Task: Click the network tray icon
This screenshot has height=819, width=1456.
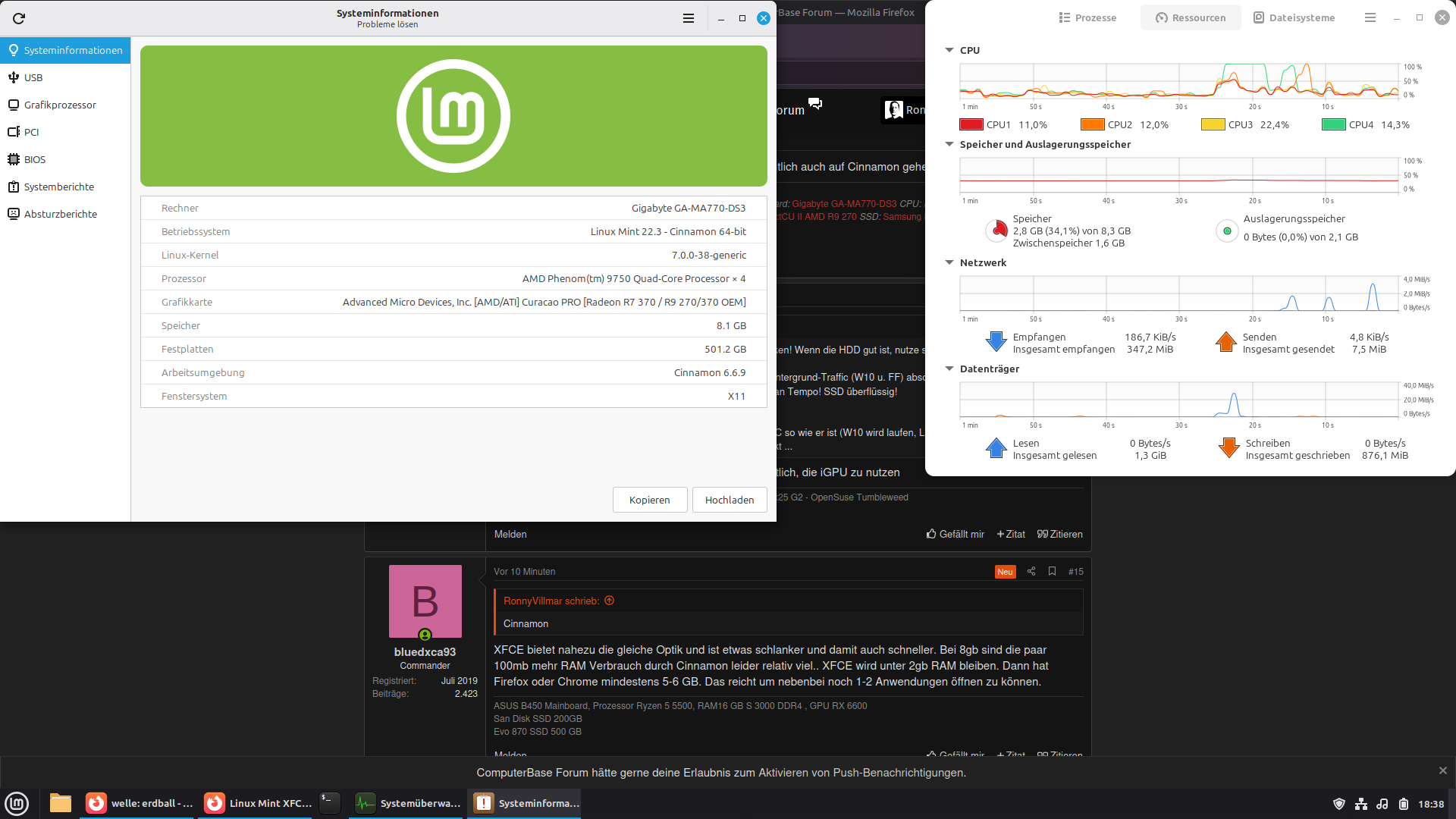Action: (1361, 804)
